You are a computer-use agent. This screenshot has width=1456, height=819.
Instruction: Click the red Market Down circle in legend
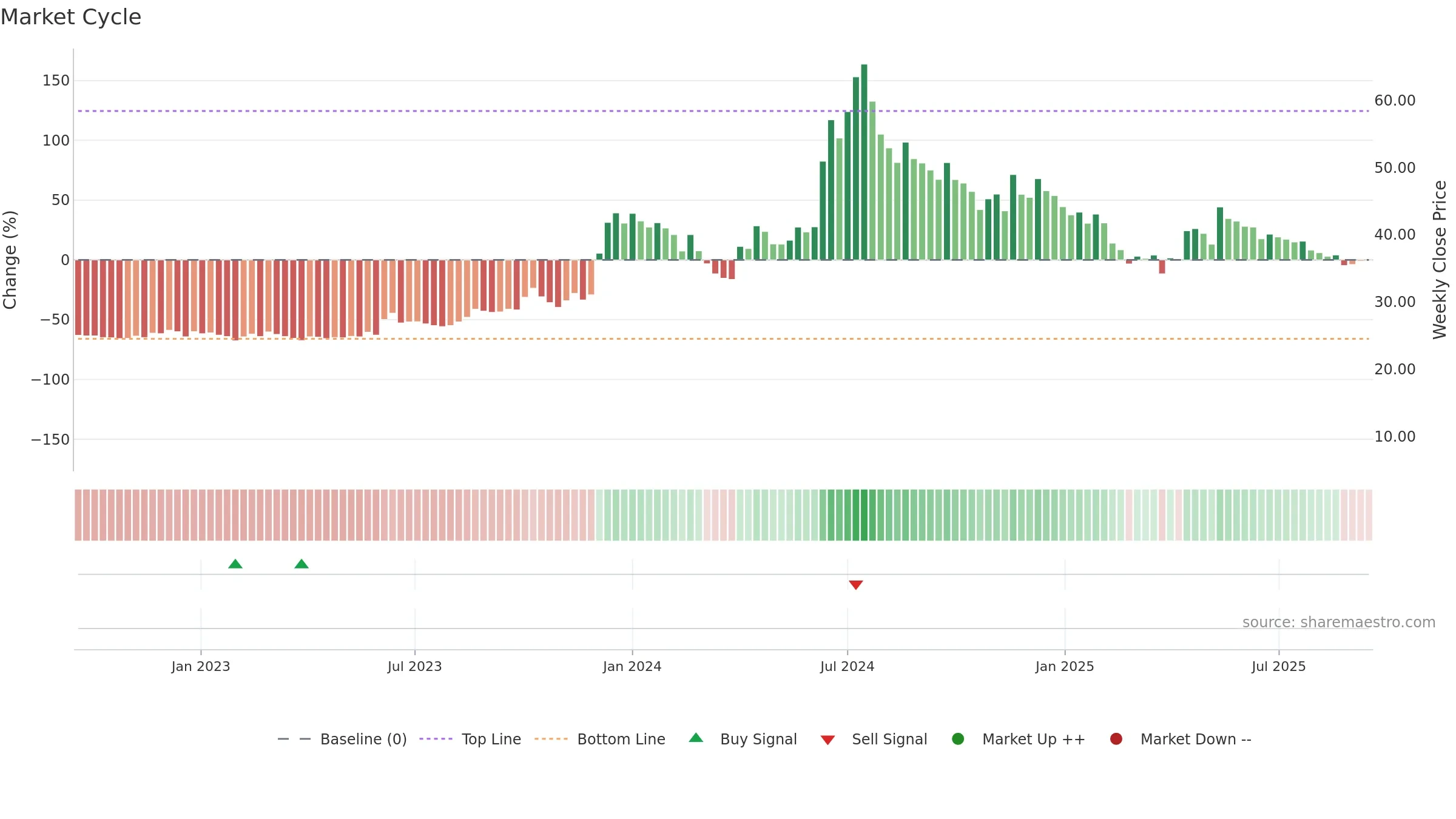(1116, 739)
